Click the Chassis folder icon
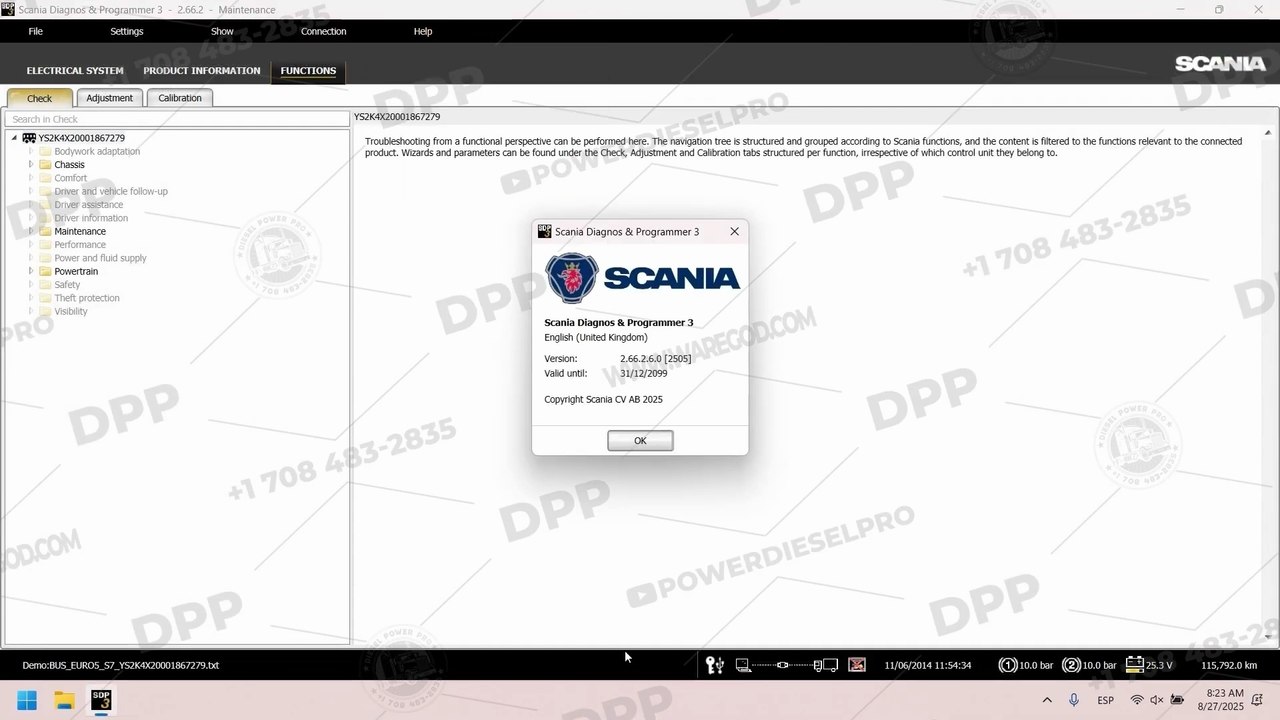1280x720 pixels. click(x=44, y=165)
